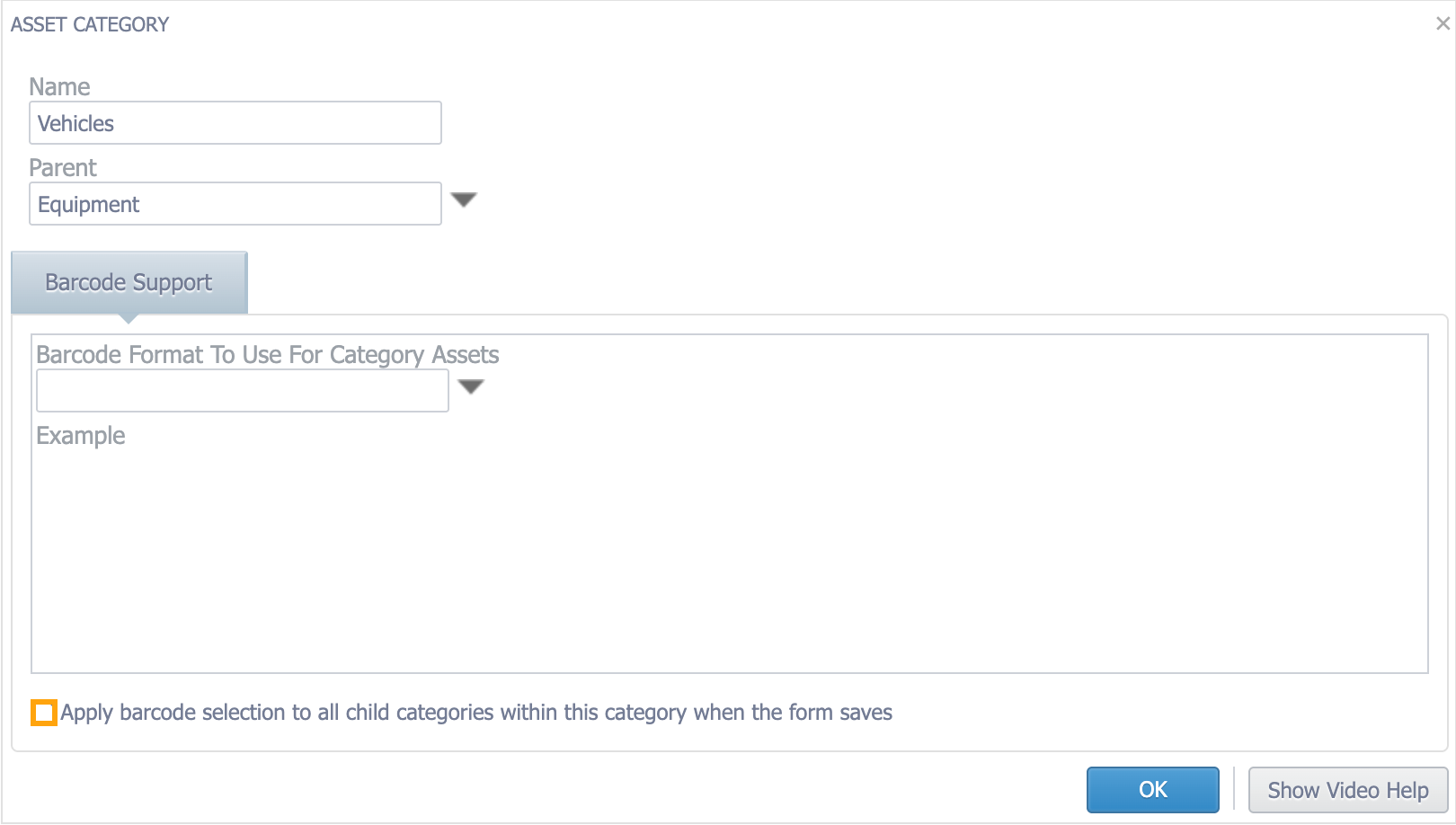Enable applying barcode selection to child categories
Image resolution: width=1456 pixels, height=825 pixels.
[x=43, y=713]
